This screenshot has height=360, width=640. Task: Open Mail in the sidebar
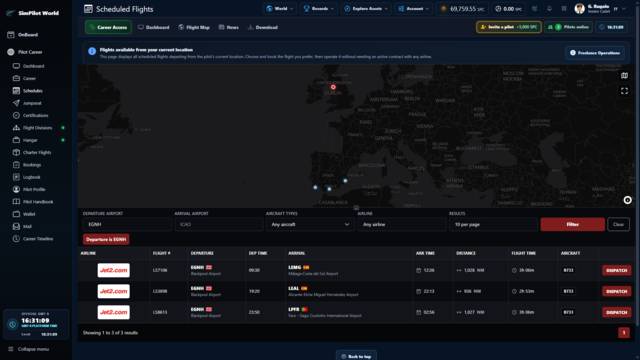pyautogui.click(x=22, y=227)
